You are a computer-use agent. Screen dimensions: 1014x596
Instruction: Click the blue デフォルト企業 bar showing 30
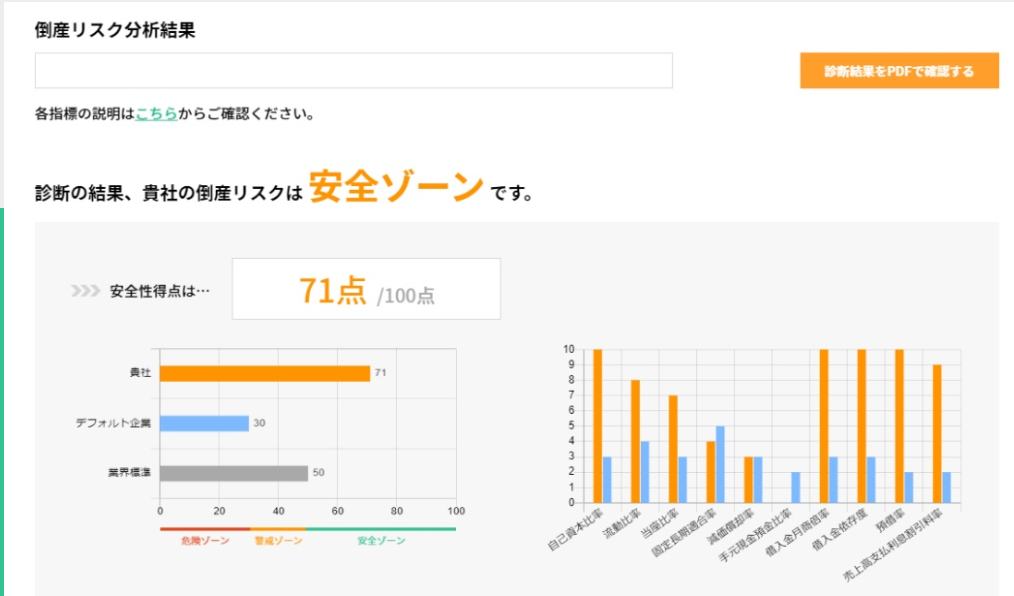pos(204,423)
